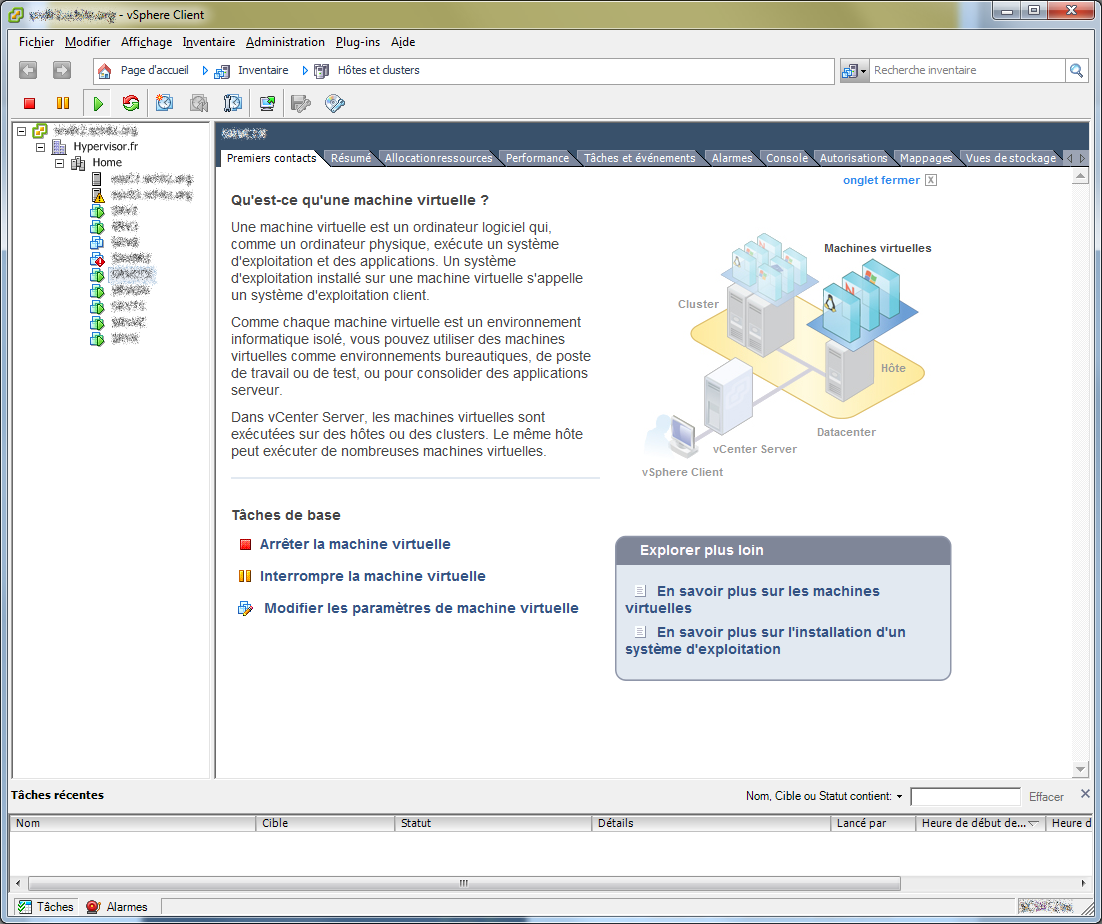This screenshot has height=924, width=1102.
Task: Open the Fichier menu
Action: pyautogui.click(x=37, y=42)
